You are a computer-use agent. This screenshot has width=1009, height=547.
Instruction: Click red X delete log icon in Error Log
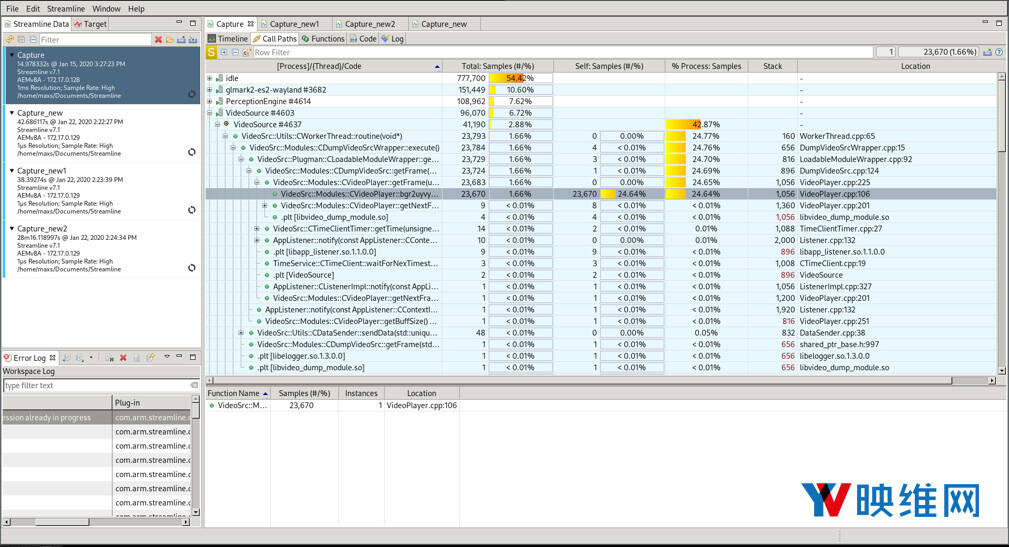click(x=123, y=357)
